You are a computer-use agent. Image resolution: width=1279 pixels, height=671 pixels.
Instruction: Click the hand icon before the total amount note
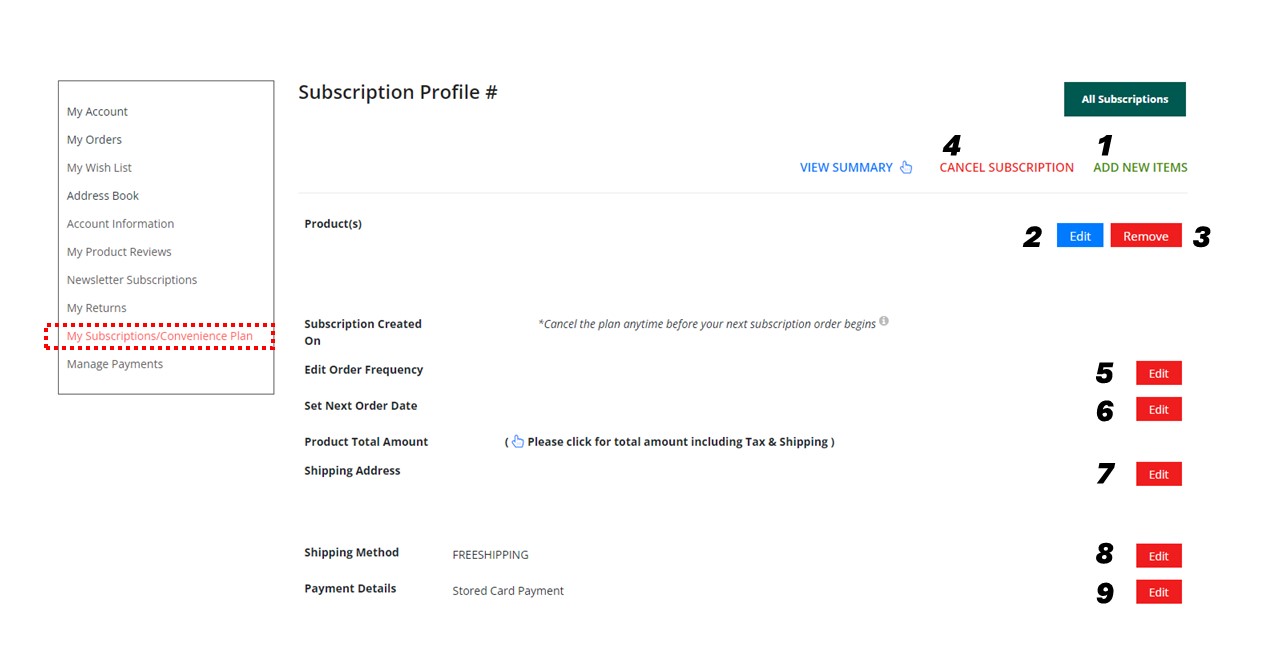coord(517,441)
